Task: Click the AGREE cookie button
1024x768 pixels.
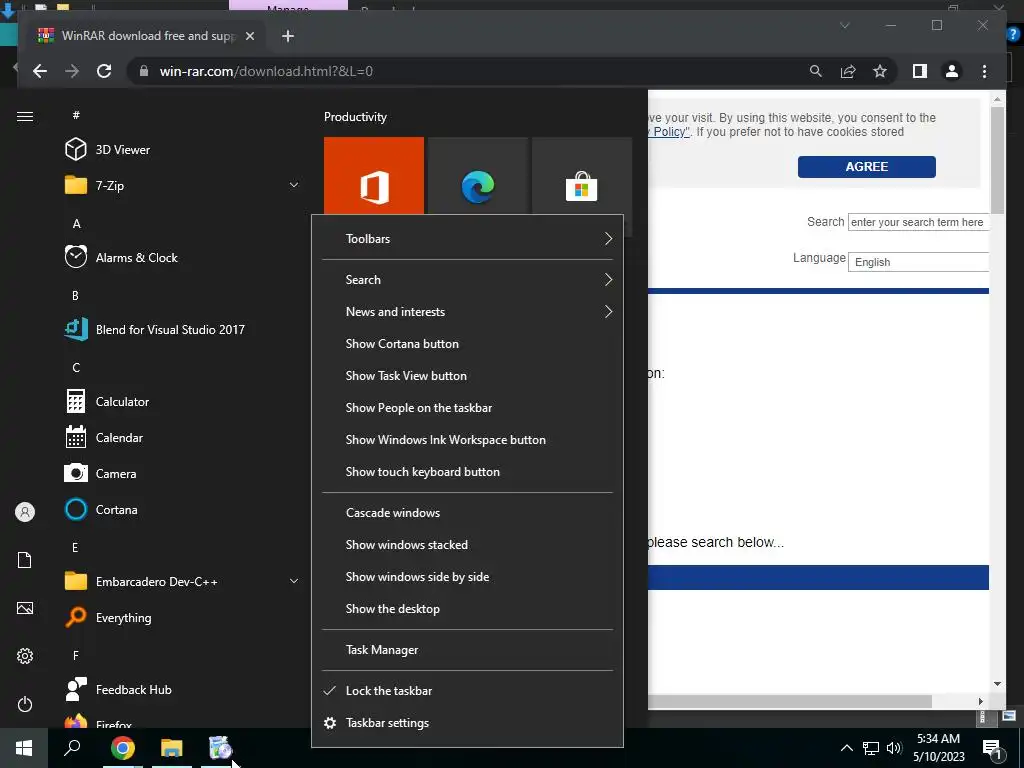Action: [867, 167]
